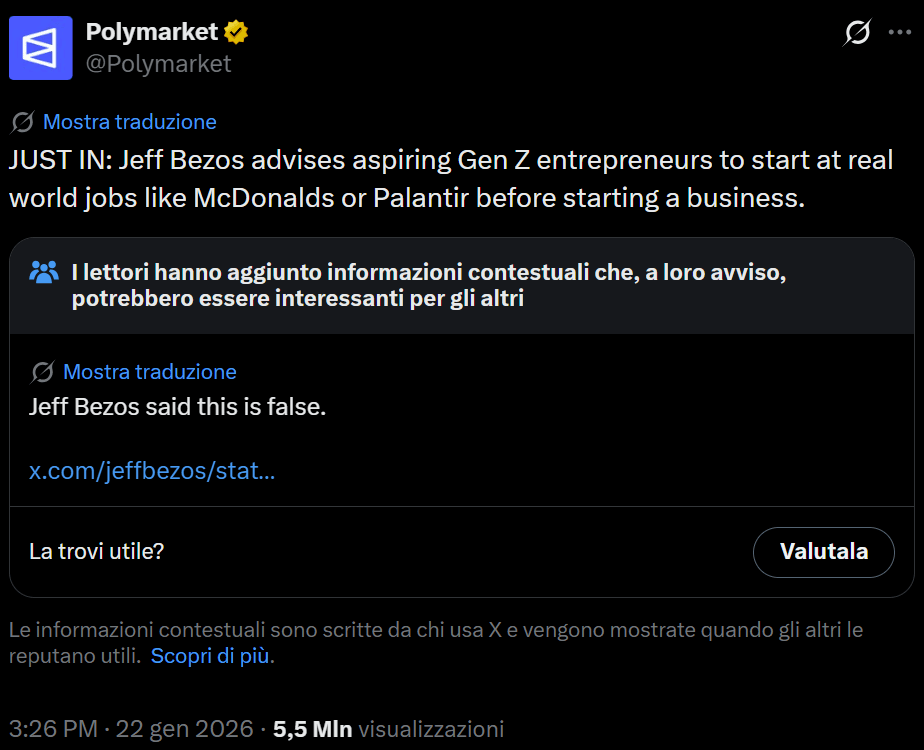Click the Polymarket profile avatar logo
This screenshot has width=924, height=750.
point(41,48)
